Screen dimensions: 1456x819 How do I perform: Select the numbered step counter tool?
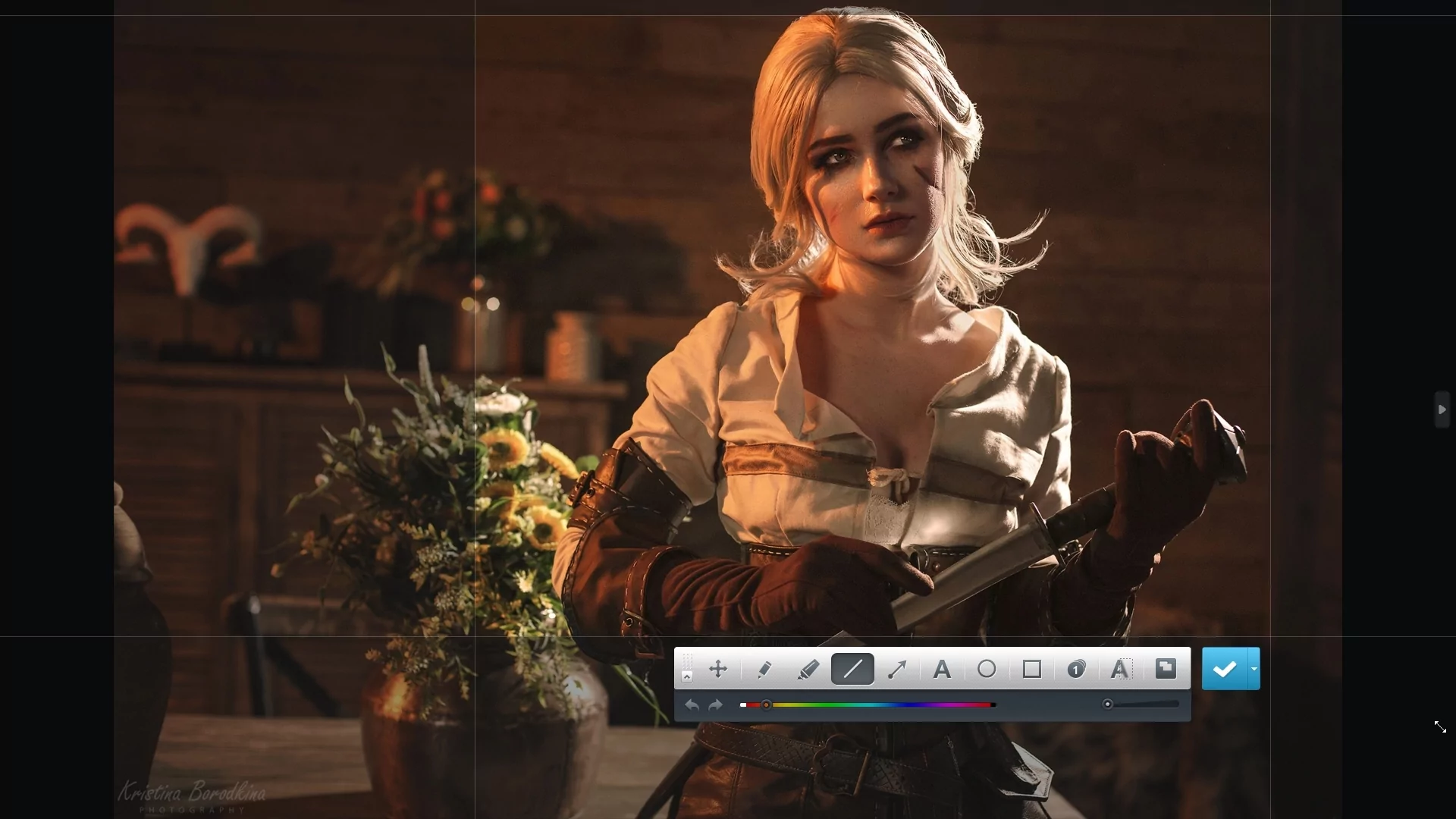[x=1076, y=669]
